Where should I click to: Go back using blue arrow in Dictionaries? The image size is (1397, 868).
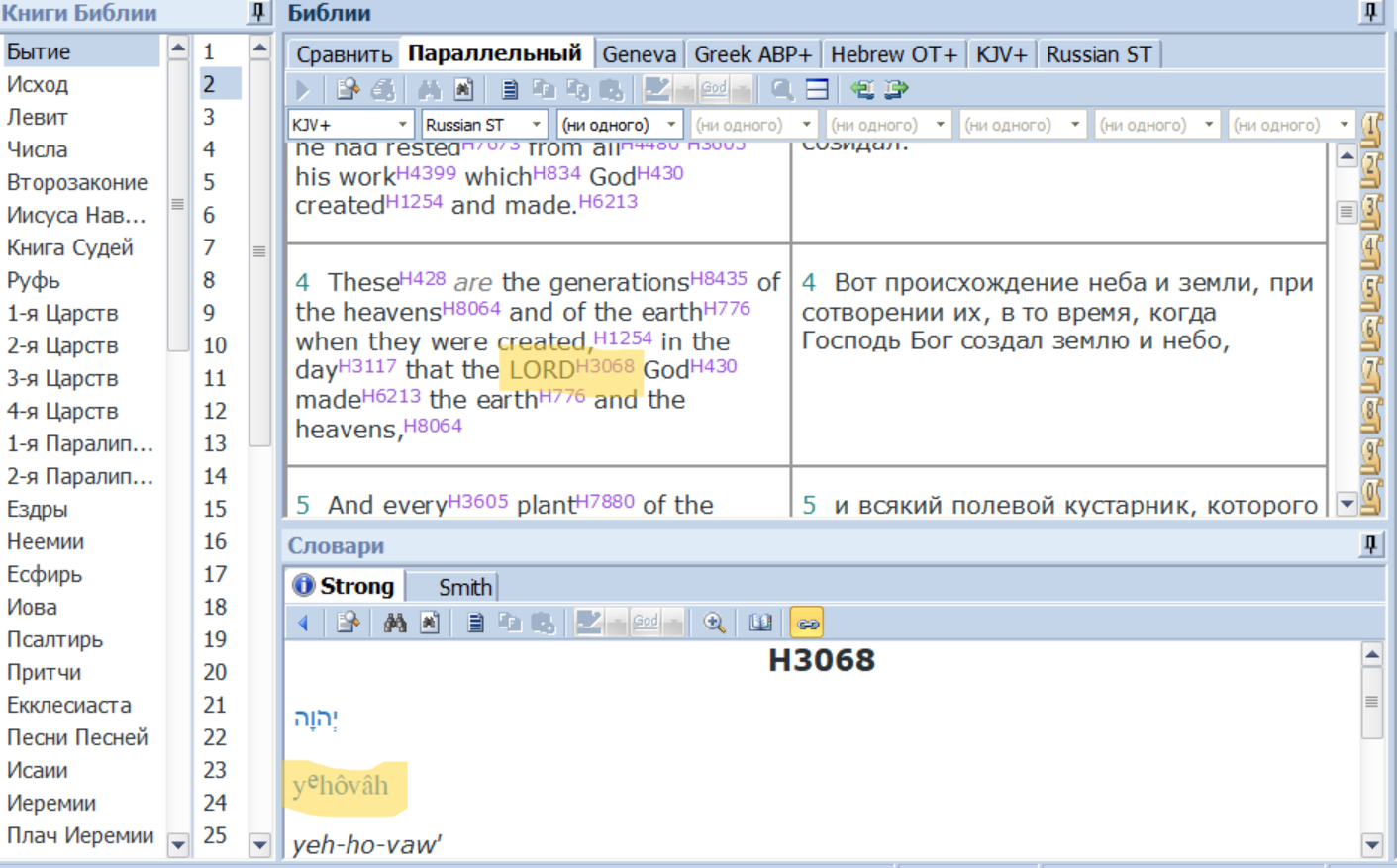[303, 623]
